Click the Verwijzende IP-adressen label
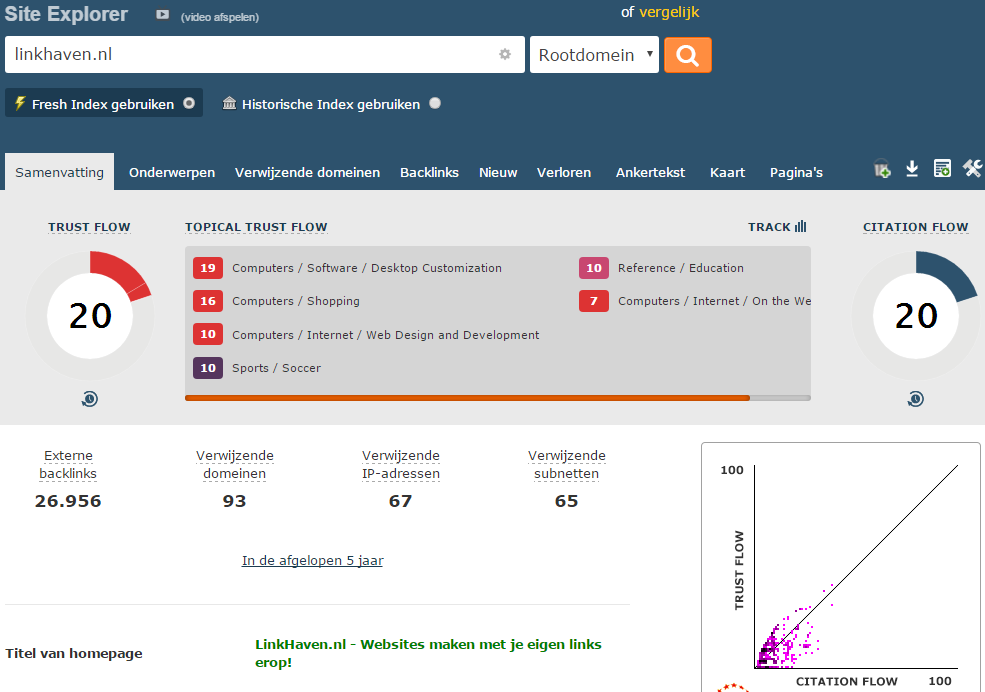985x692 pixels. (401, 465)
